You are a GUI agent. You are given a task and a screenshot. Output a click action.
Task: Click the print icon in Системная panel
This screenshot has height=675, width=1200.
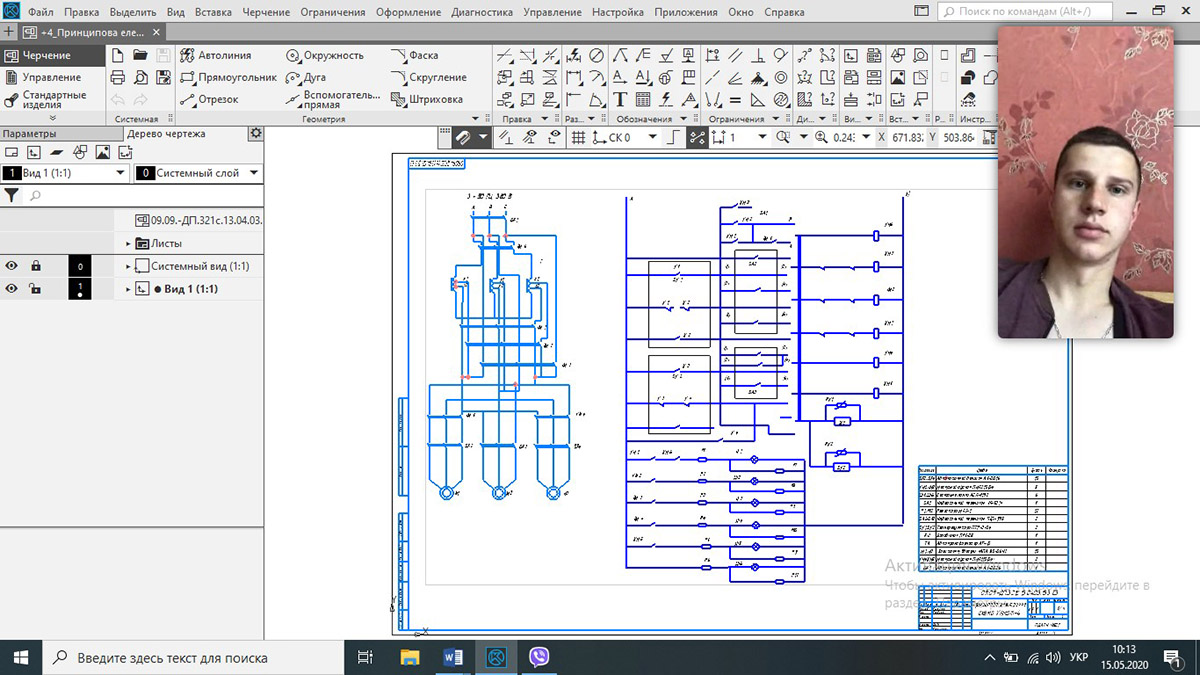pos(117,78)
